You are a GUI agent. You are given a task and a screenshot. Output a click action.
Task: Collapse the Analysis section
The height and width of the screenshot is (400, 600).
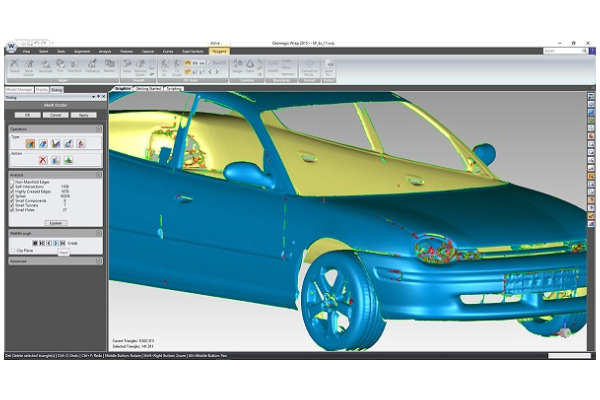[x=99, y=175]
